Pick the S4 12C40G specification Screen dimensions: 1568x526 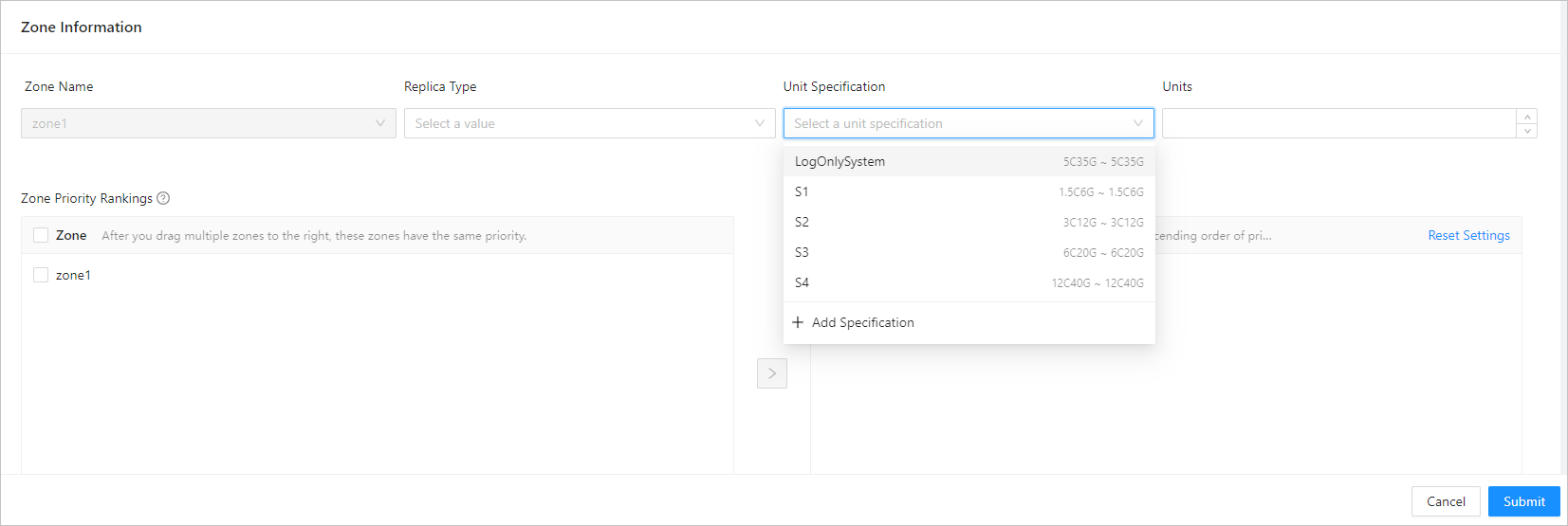(x=968, y=282)
